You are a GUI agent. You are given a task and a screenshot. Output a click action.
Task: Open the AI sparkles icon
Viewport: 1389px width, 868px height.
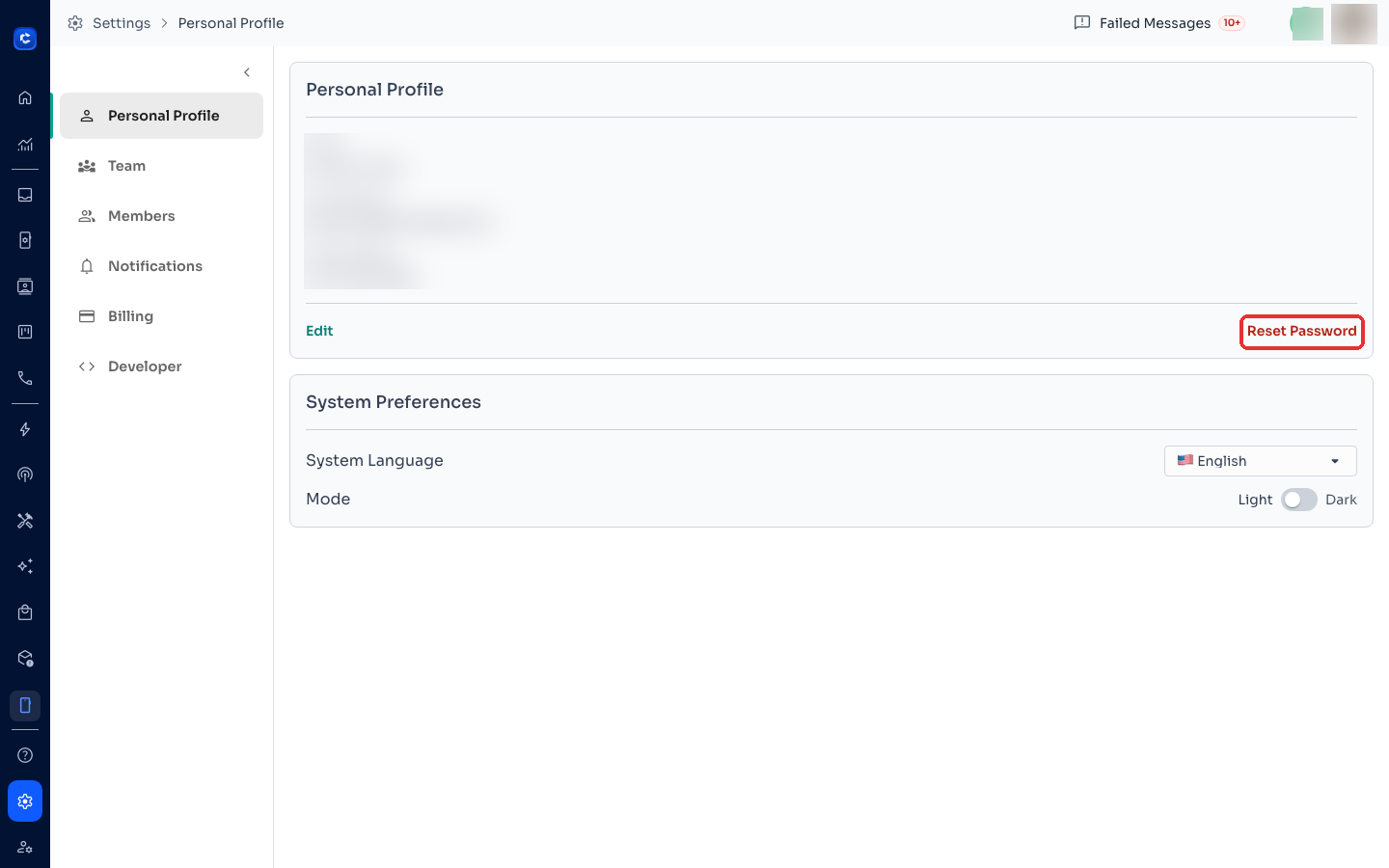click(25, 566)
